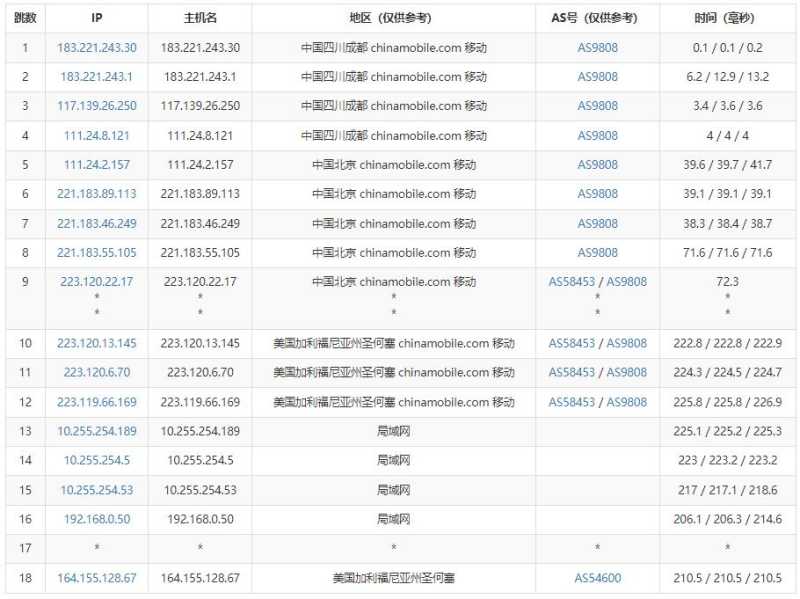Screen dimensions: 800x599
Task: Open AS9808 link in hop 12 row
Action: tap(627, 402)
